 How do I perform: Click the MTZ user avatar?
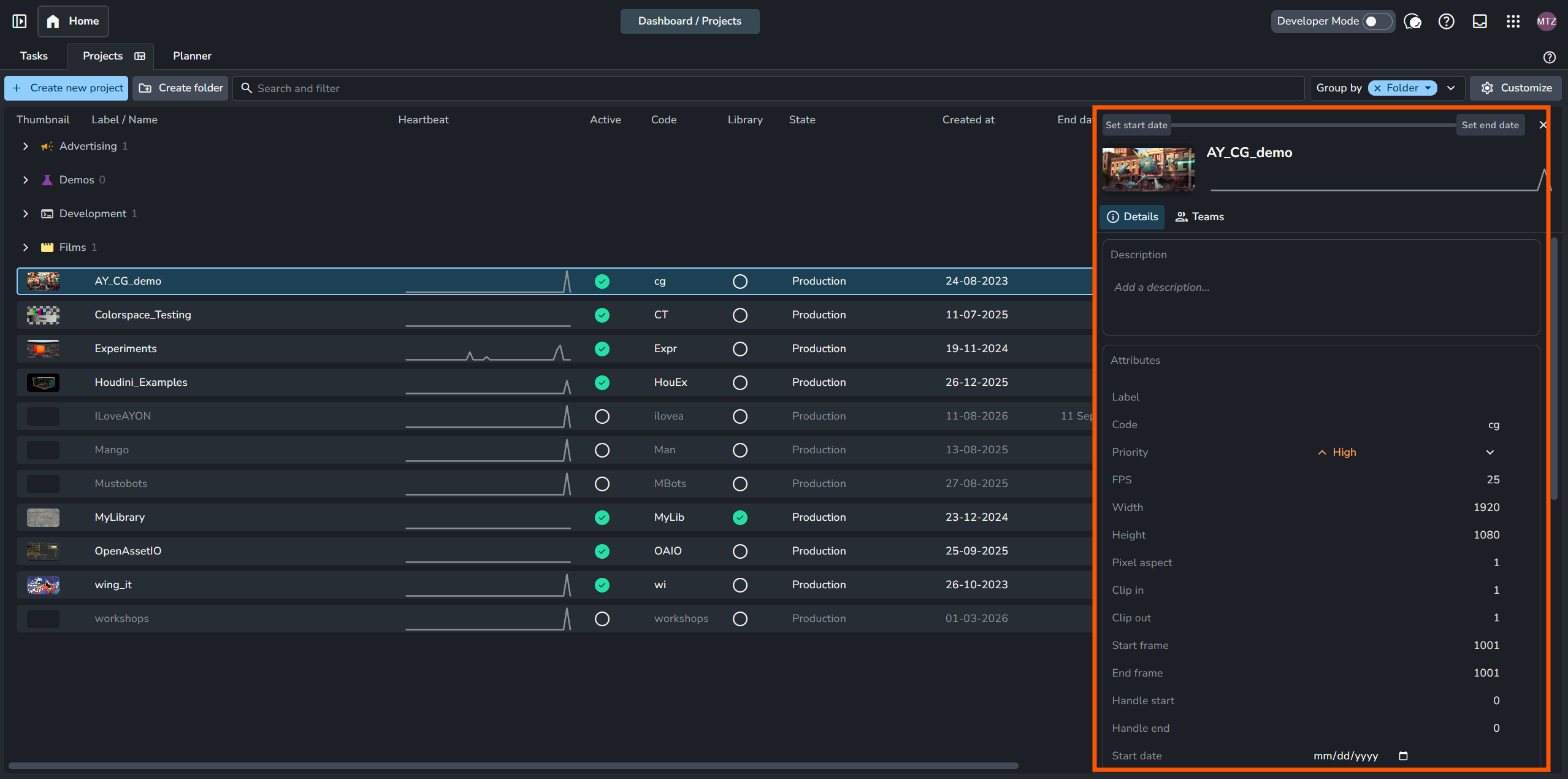[1546, 21]
